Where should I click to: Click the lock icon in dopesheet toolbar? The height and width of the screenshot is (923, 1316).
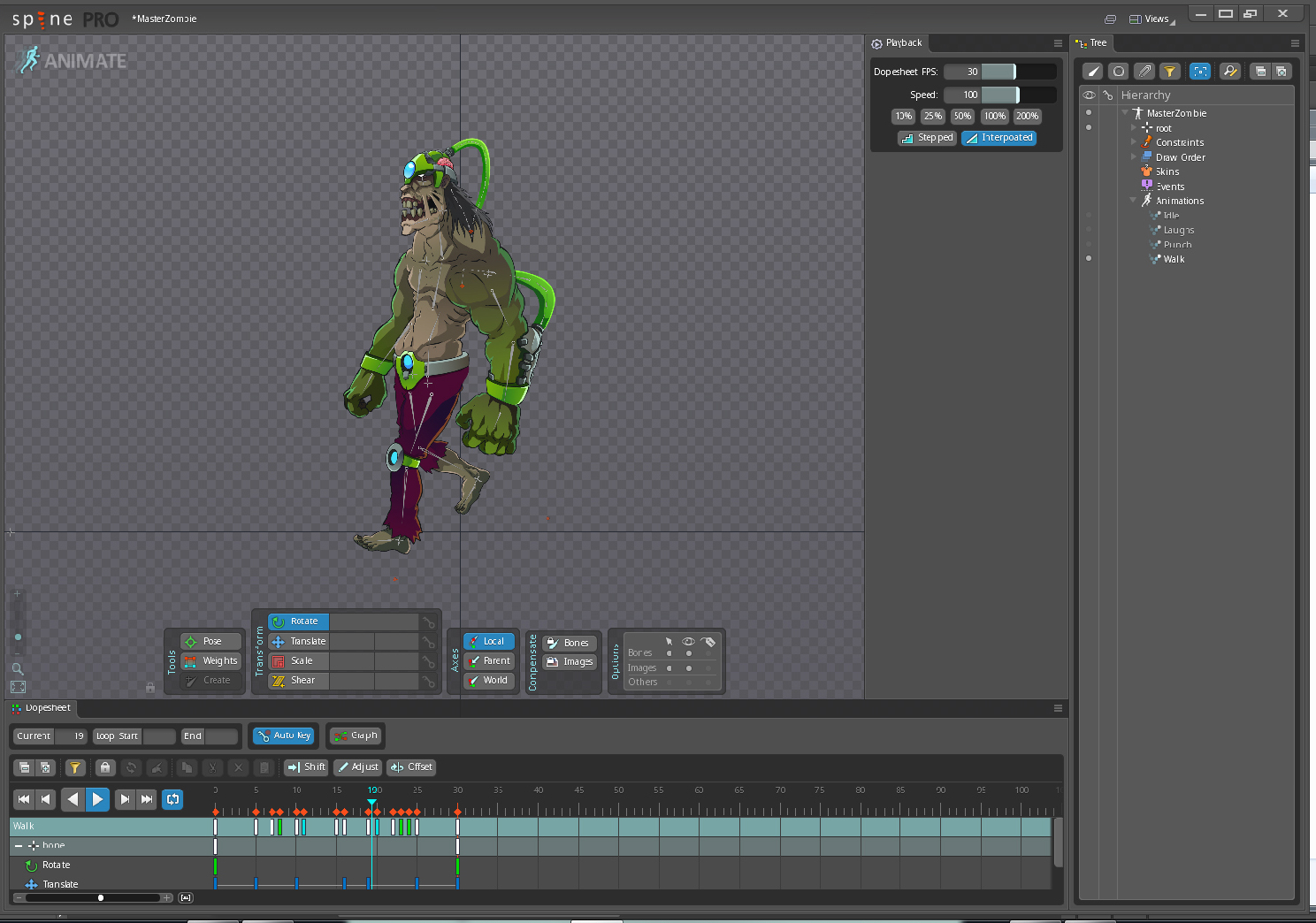pyautogui.click(x=105, y=767)
